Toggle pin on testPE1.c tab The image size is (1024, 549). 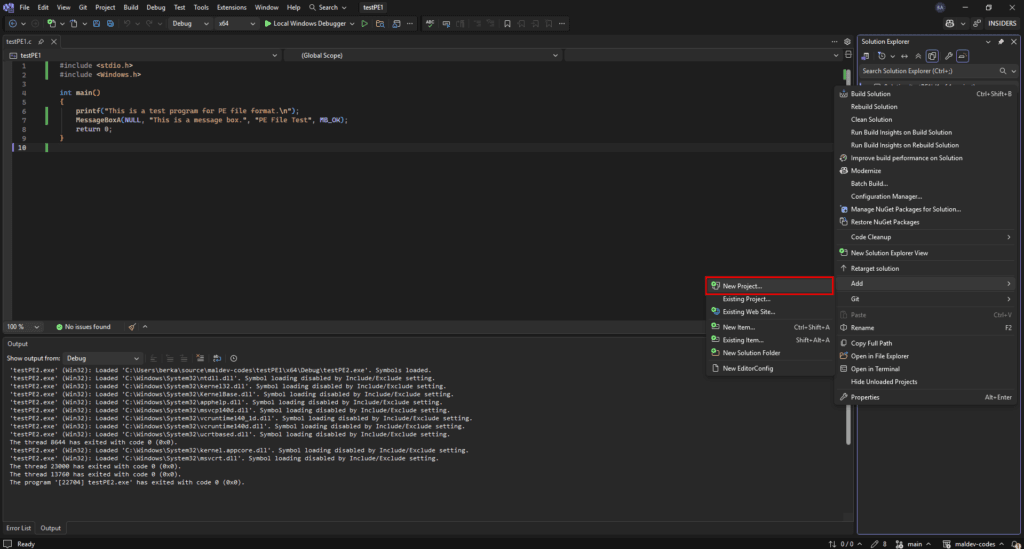(40, 41)
